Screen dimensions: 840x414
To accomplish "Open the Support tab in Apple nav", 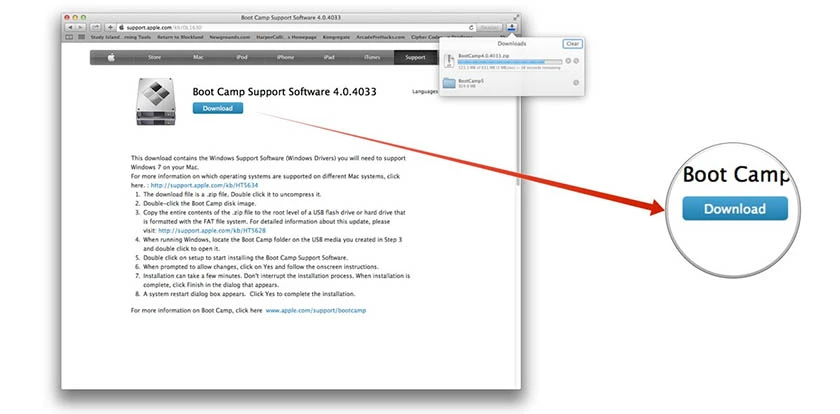I will (x=415, y=57).
